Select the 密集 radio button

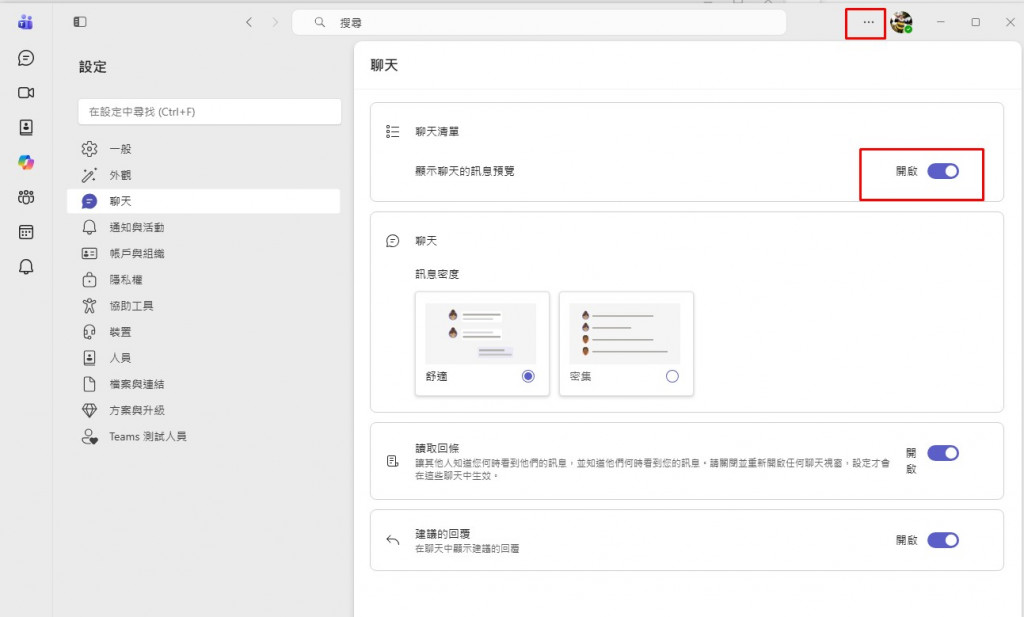[672, 376]
